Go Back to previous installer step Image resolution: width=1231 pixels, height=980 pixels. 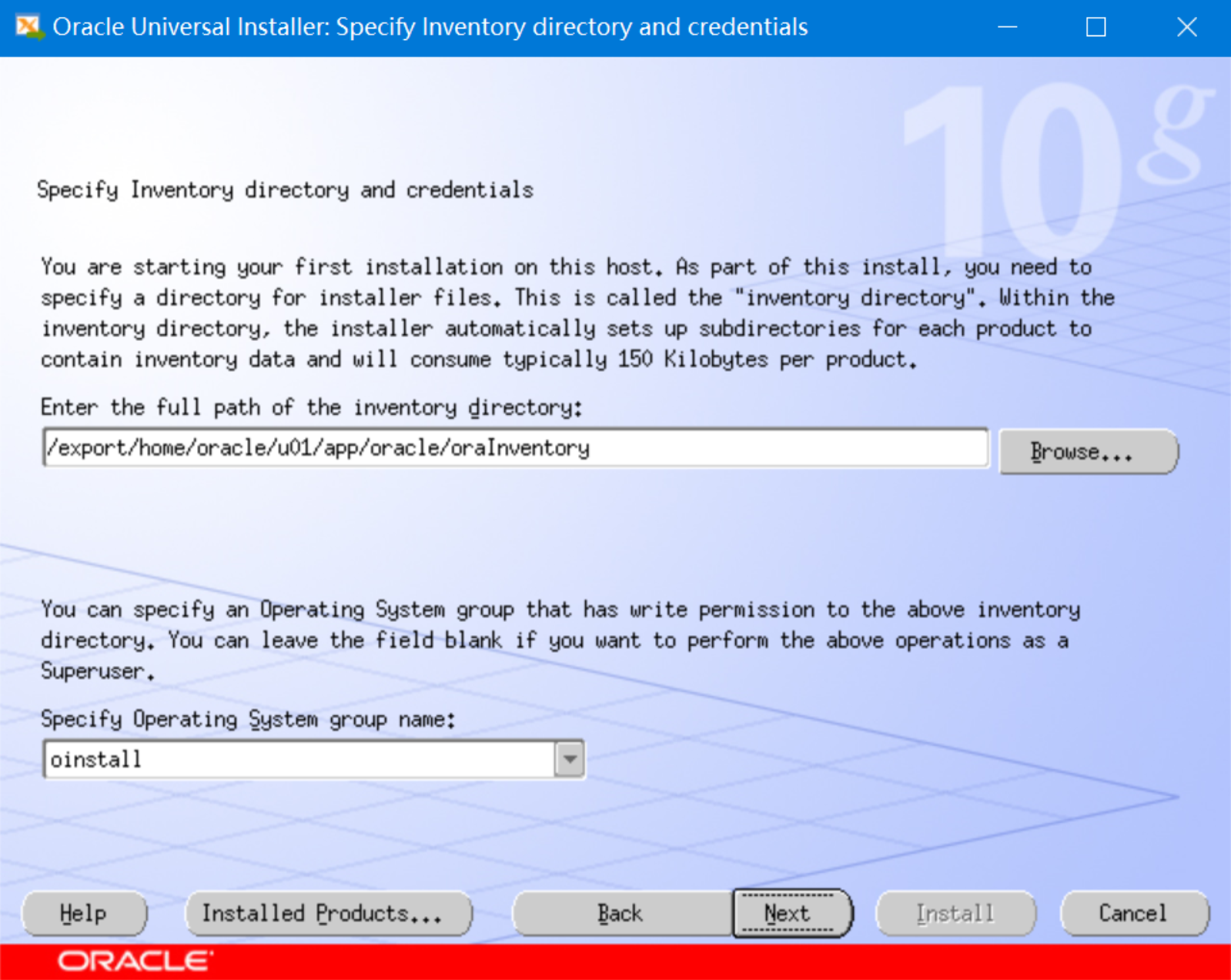(x=621, y=913)
